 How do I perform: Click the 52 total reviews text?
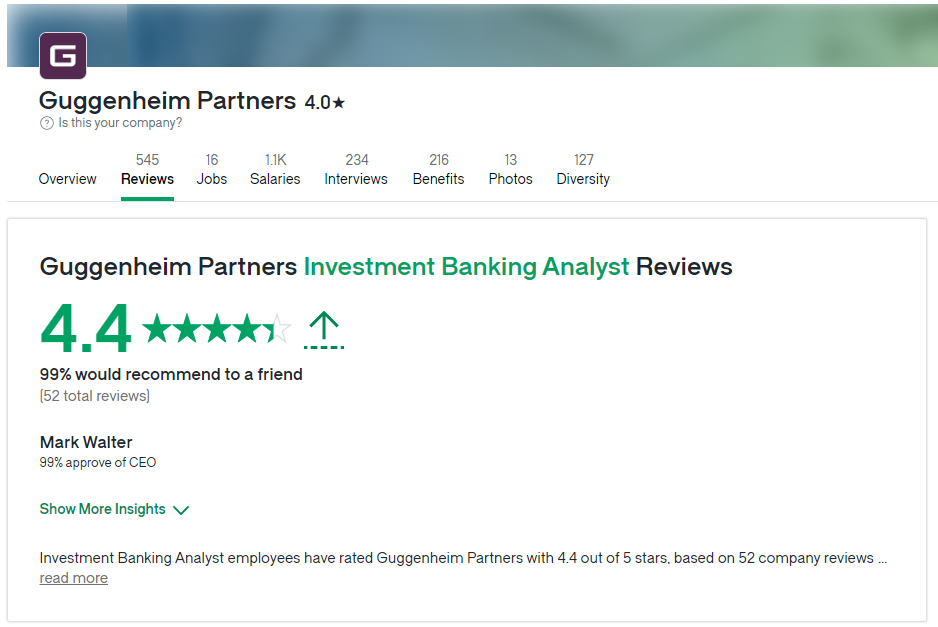[94, 396]
